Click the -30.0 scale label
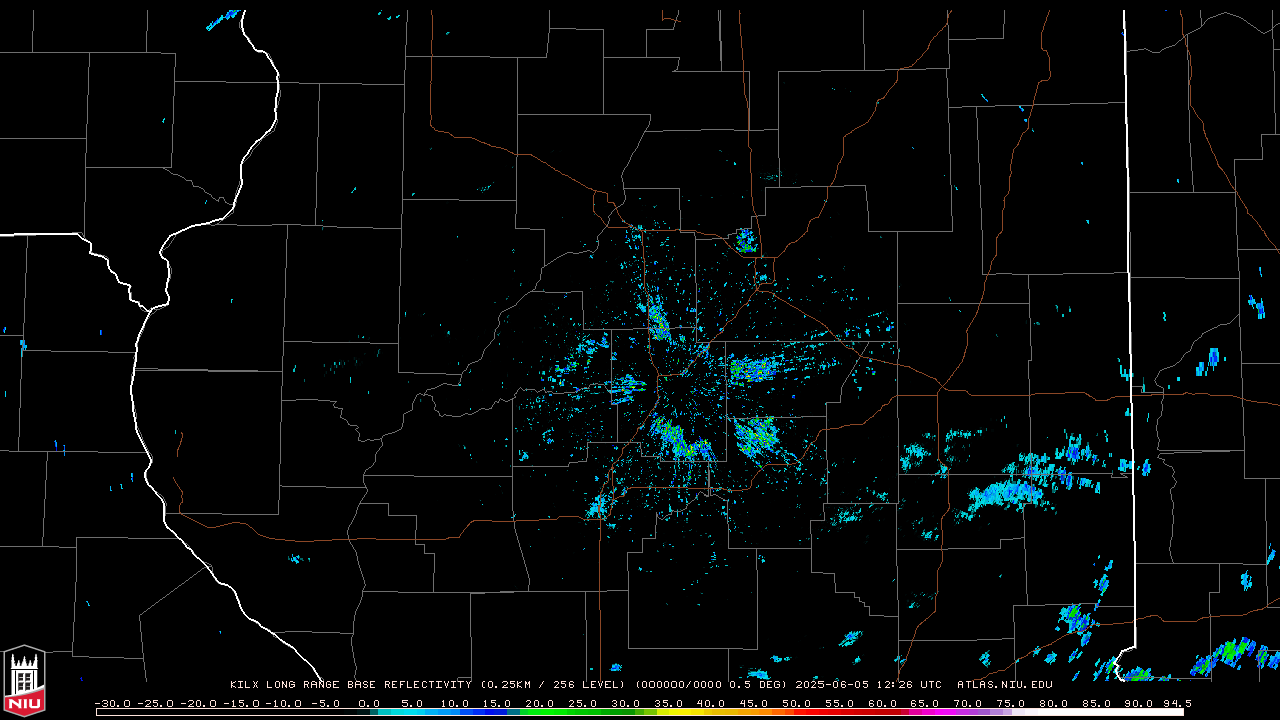 click(113, 703)
